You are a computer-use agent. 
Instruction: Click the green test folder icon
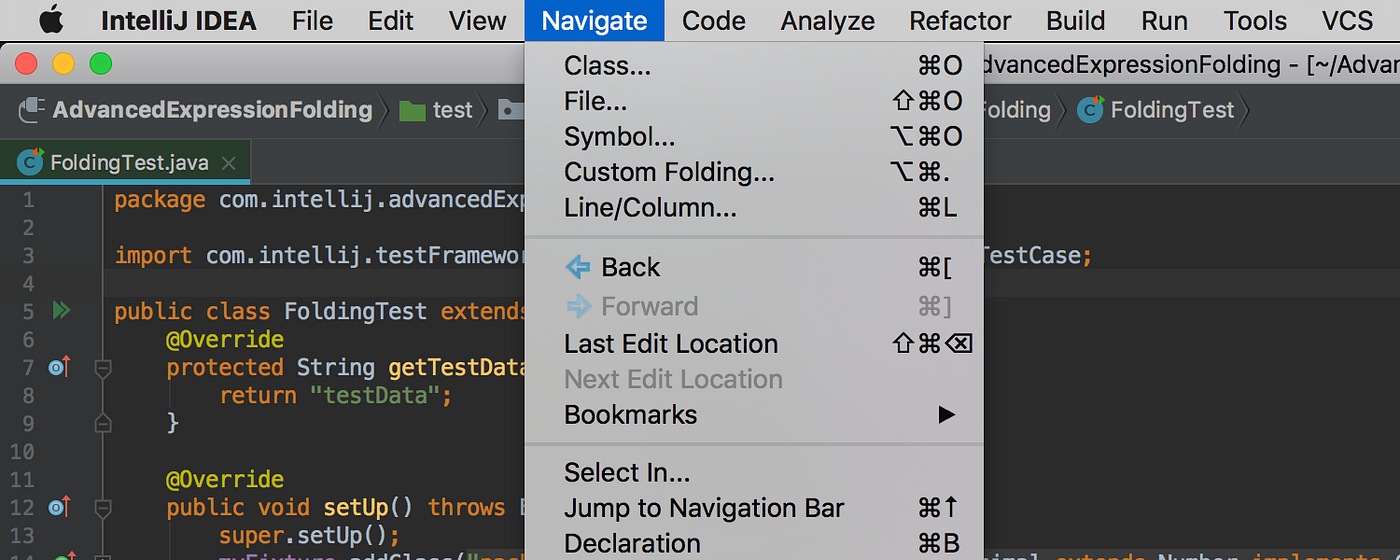[412, 110]
